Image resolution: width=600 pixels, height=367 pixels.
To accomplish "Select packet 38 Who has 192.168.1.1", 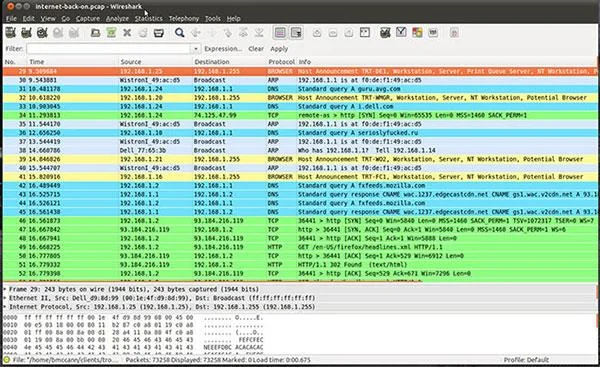I will pyautogui.click(x=300, y=150).
